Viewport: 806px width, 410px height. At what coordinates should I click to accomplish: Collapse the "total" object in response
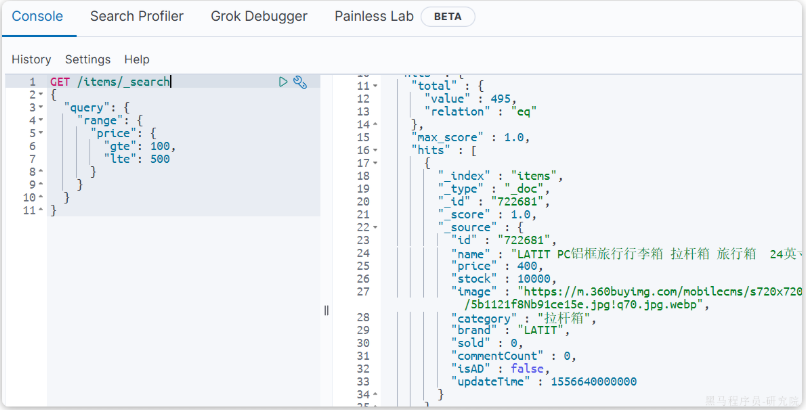point(375,86)
